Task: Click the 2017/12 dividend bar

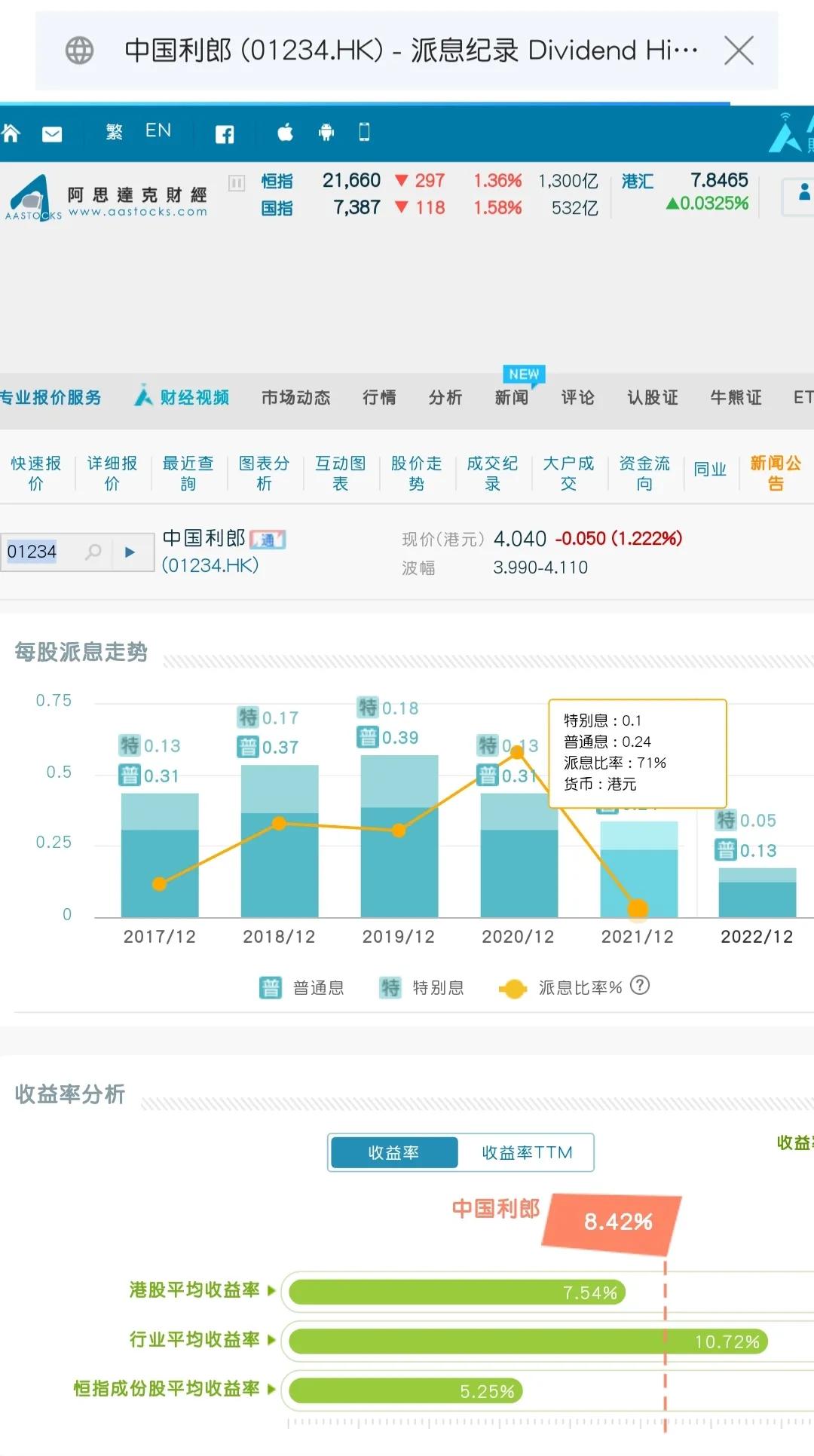Action: click(x=160, y=855)
